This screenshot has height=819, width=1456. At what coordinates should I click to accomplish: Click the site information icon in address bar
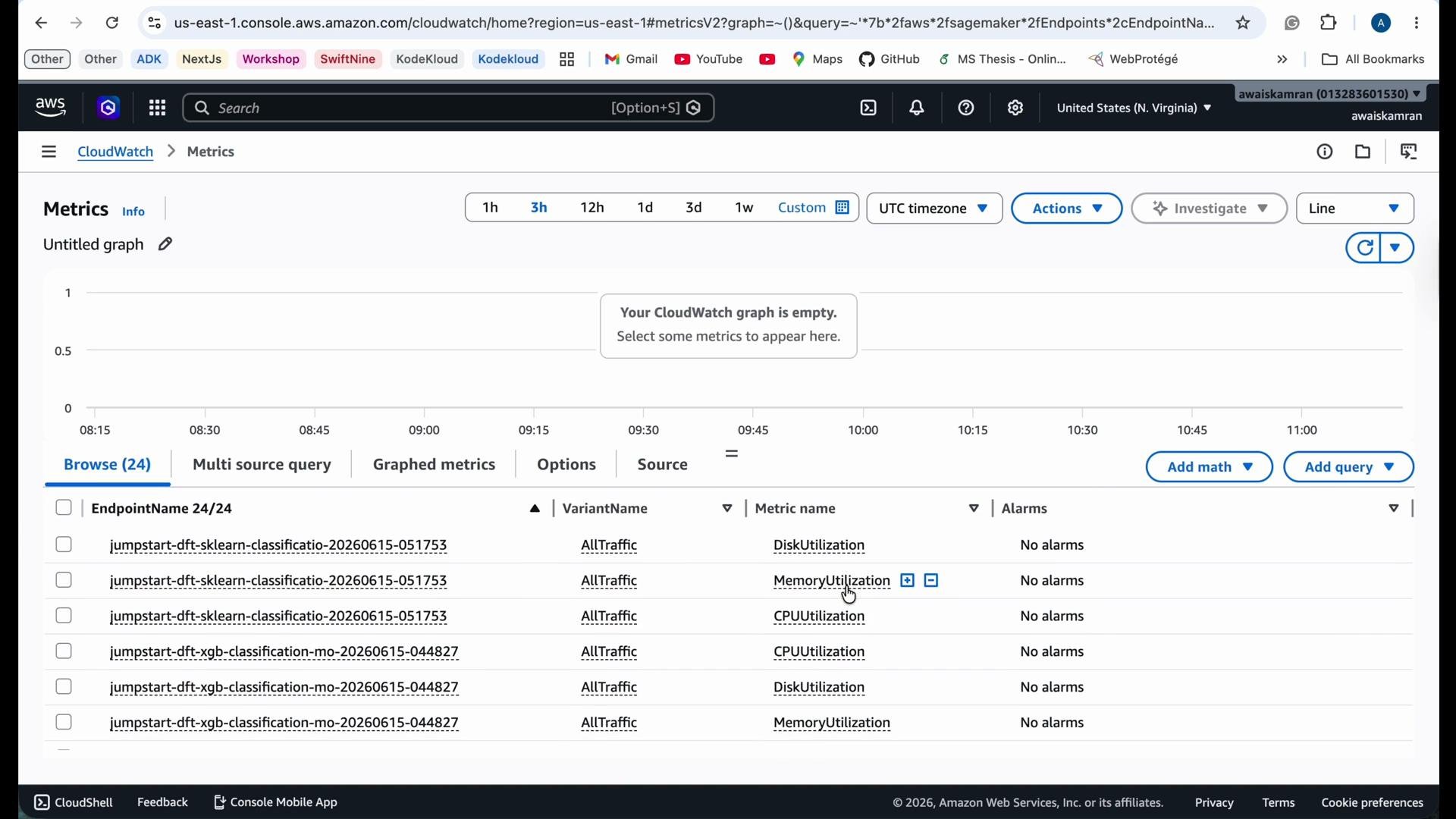tap(154, 24)
